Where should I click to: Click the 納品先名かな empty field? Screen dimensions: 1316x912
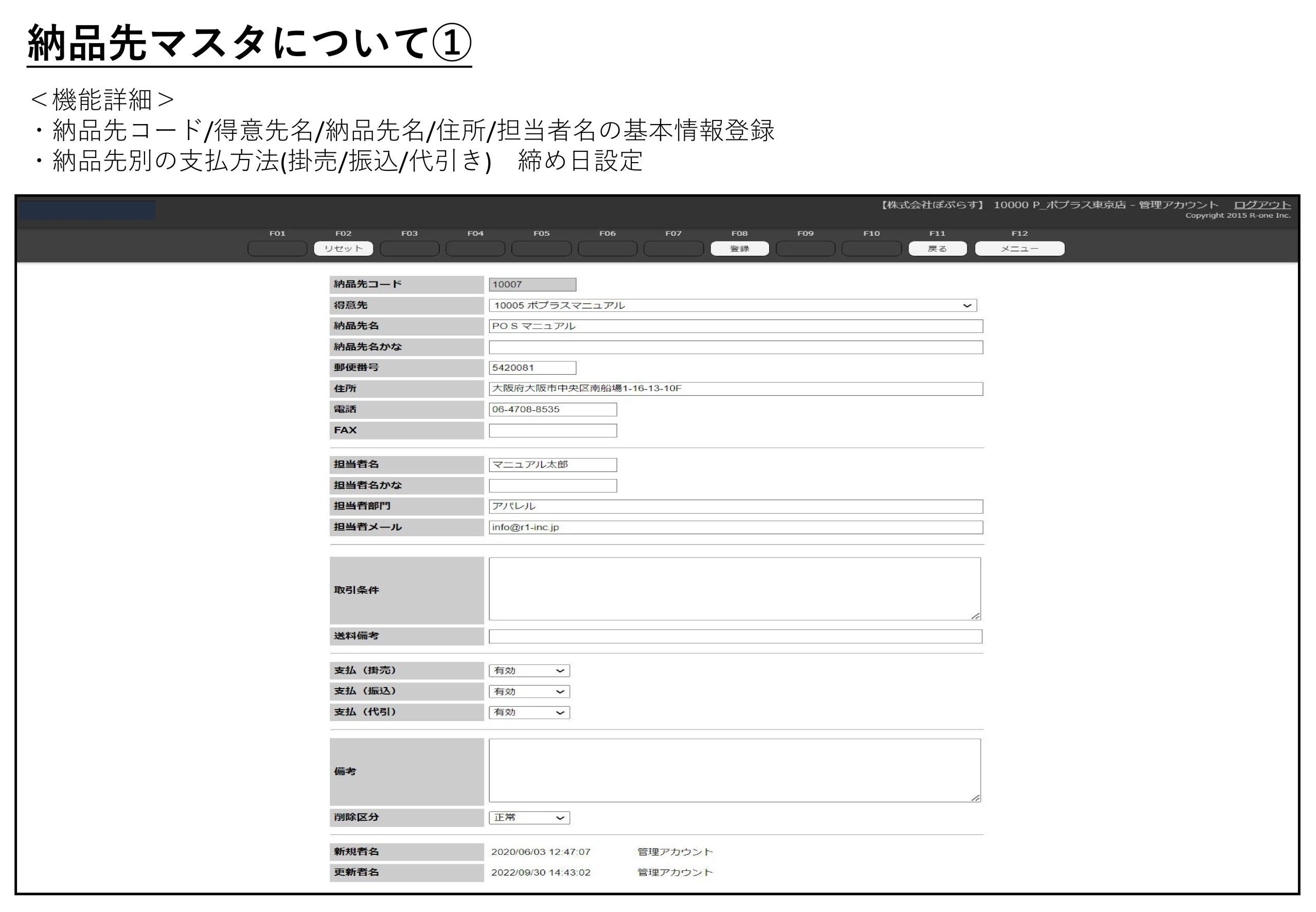tap(735, 347)
